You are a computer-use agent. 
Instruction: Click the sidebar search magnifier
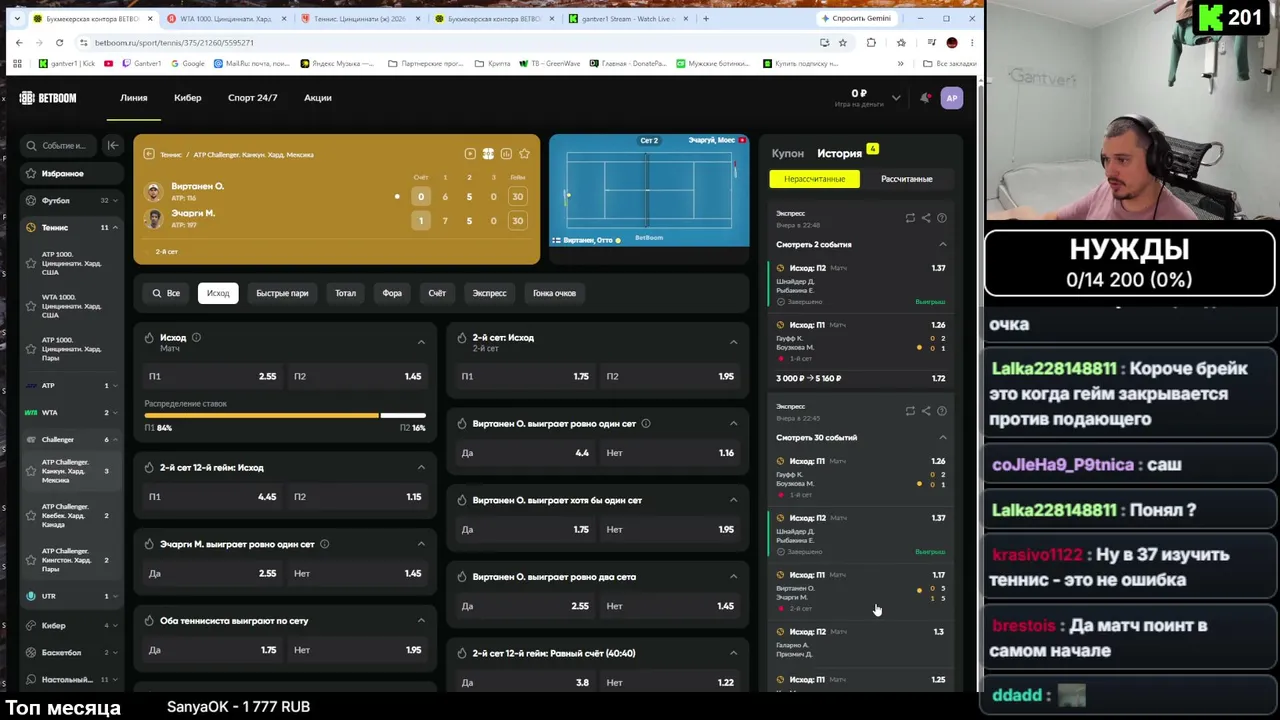[x=32, y=146]
